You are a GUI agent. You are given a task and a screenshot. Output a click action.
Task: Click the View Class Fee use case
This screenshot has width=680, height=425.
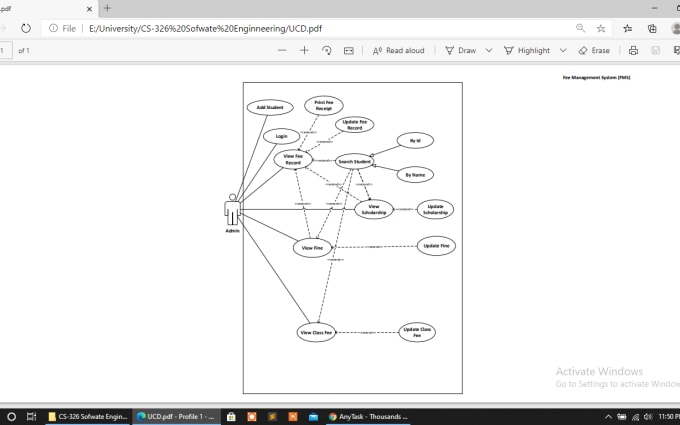click(x=316, y=333)
